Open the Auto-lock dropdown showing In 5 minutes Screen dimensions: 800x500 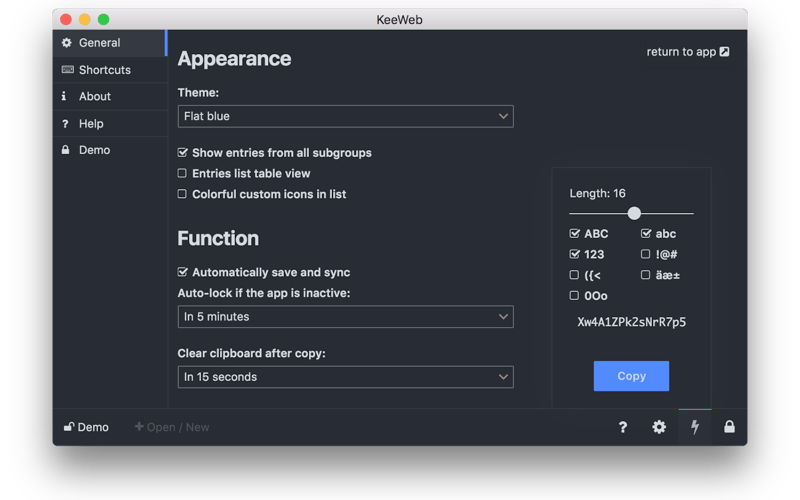click(345, 317)
